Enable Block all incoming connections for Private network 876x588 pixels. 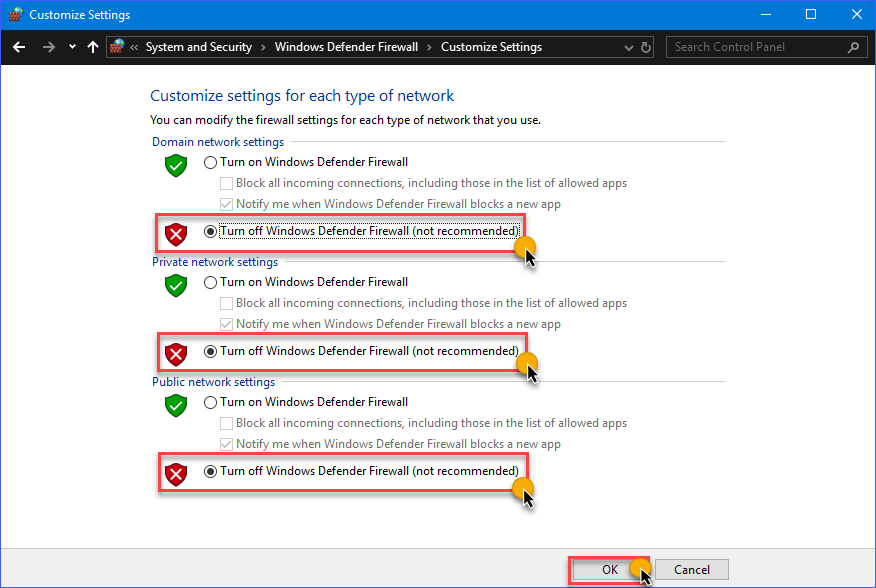click(x=228, y=302)
